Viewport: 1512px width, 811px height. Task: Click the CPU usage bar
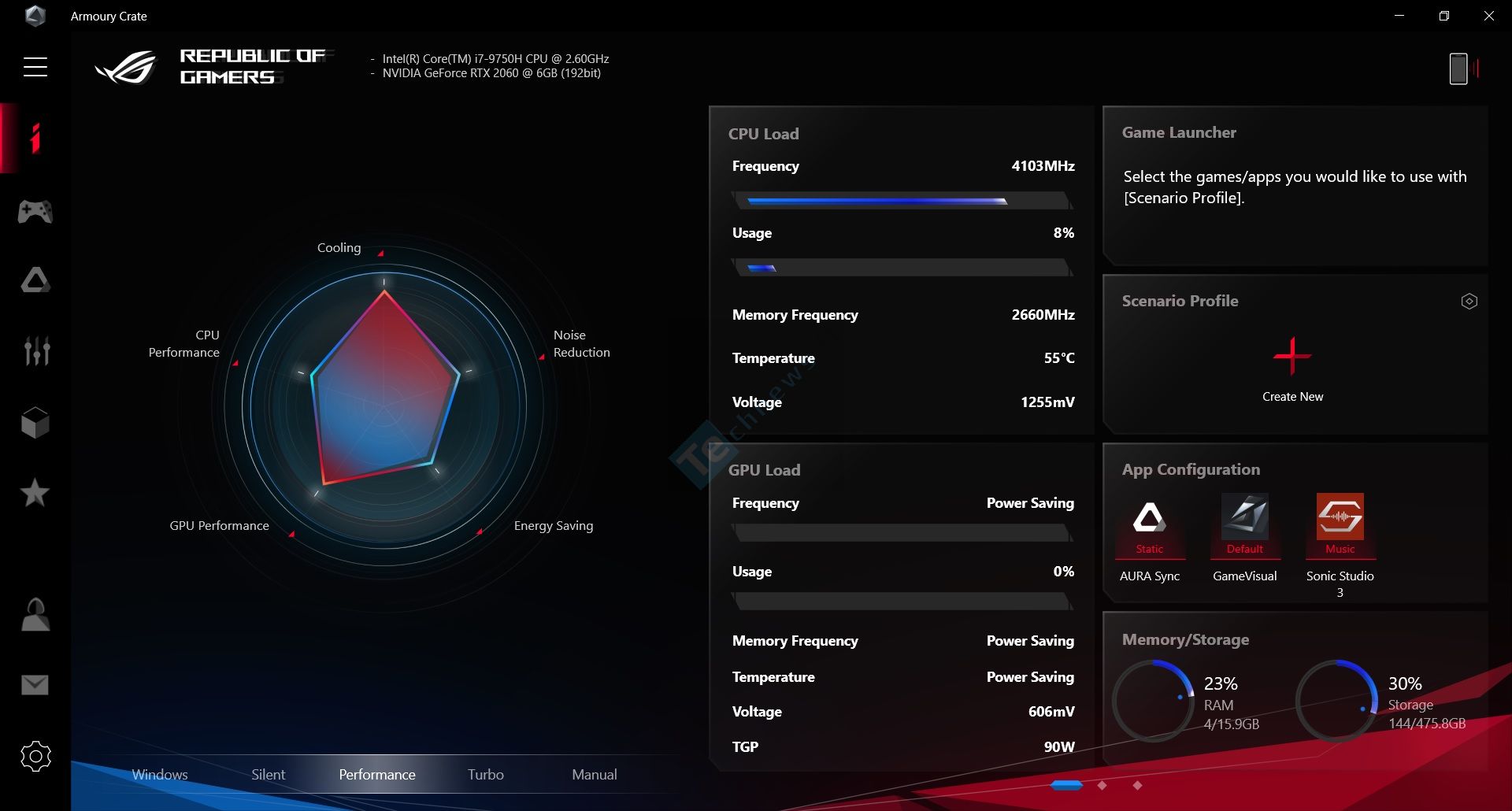tap(902, 268)
